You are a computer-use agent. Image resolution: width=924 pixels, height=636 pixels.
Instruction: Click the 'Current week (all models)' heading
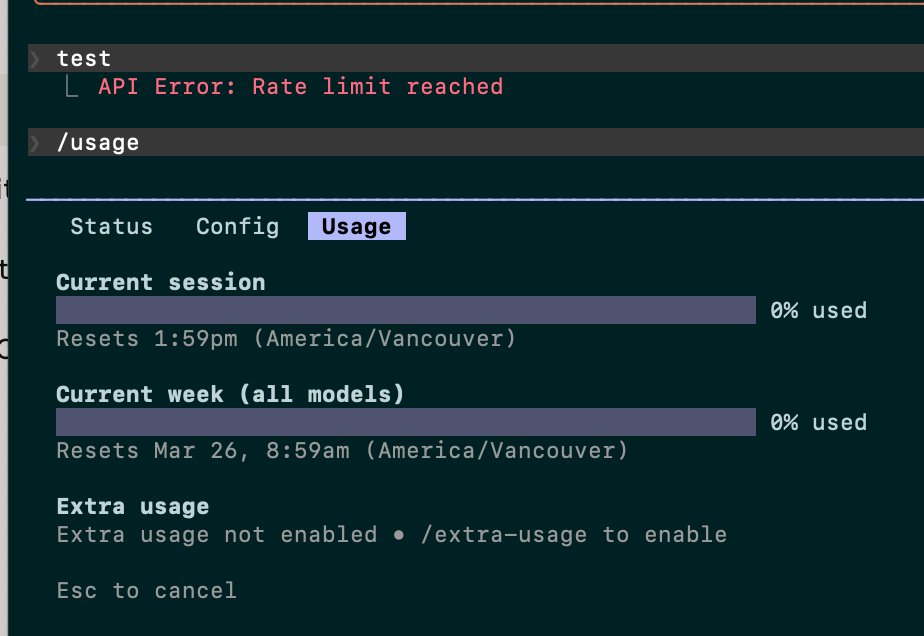pyautogui.click(x=230, y=394)
